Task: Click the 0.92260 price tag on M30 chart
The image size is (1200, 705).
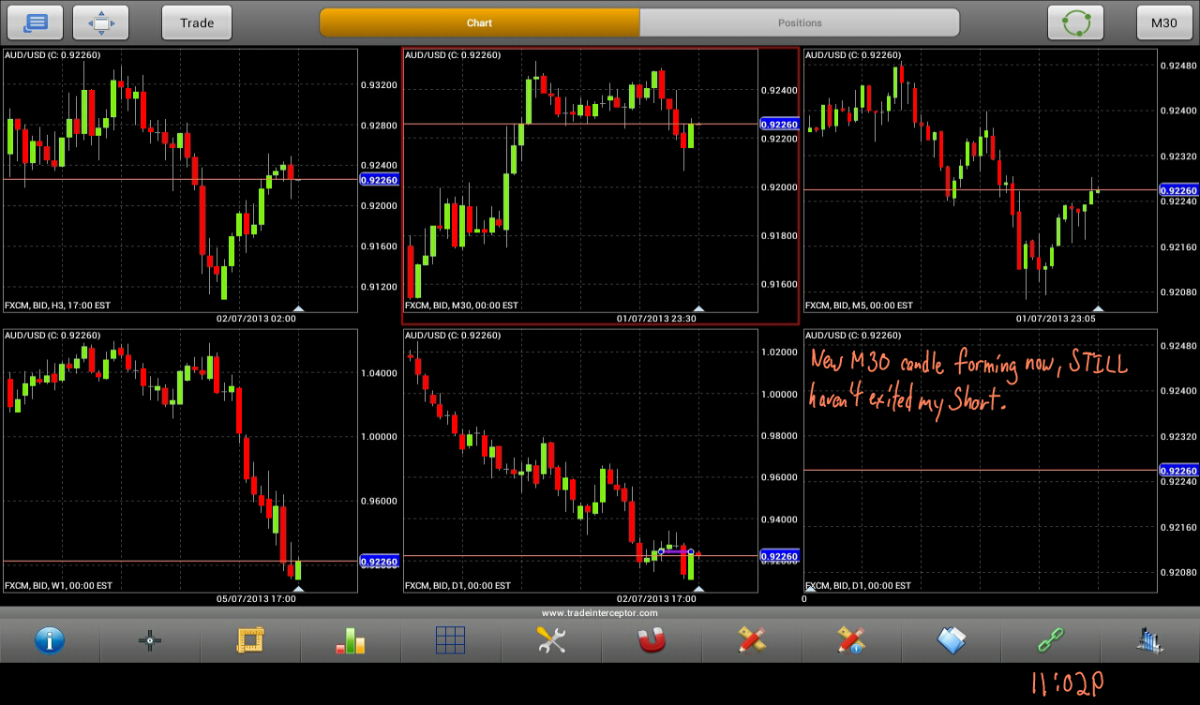Action: coord(779,124)
